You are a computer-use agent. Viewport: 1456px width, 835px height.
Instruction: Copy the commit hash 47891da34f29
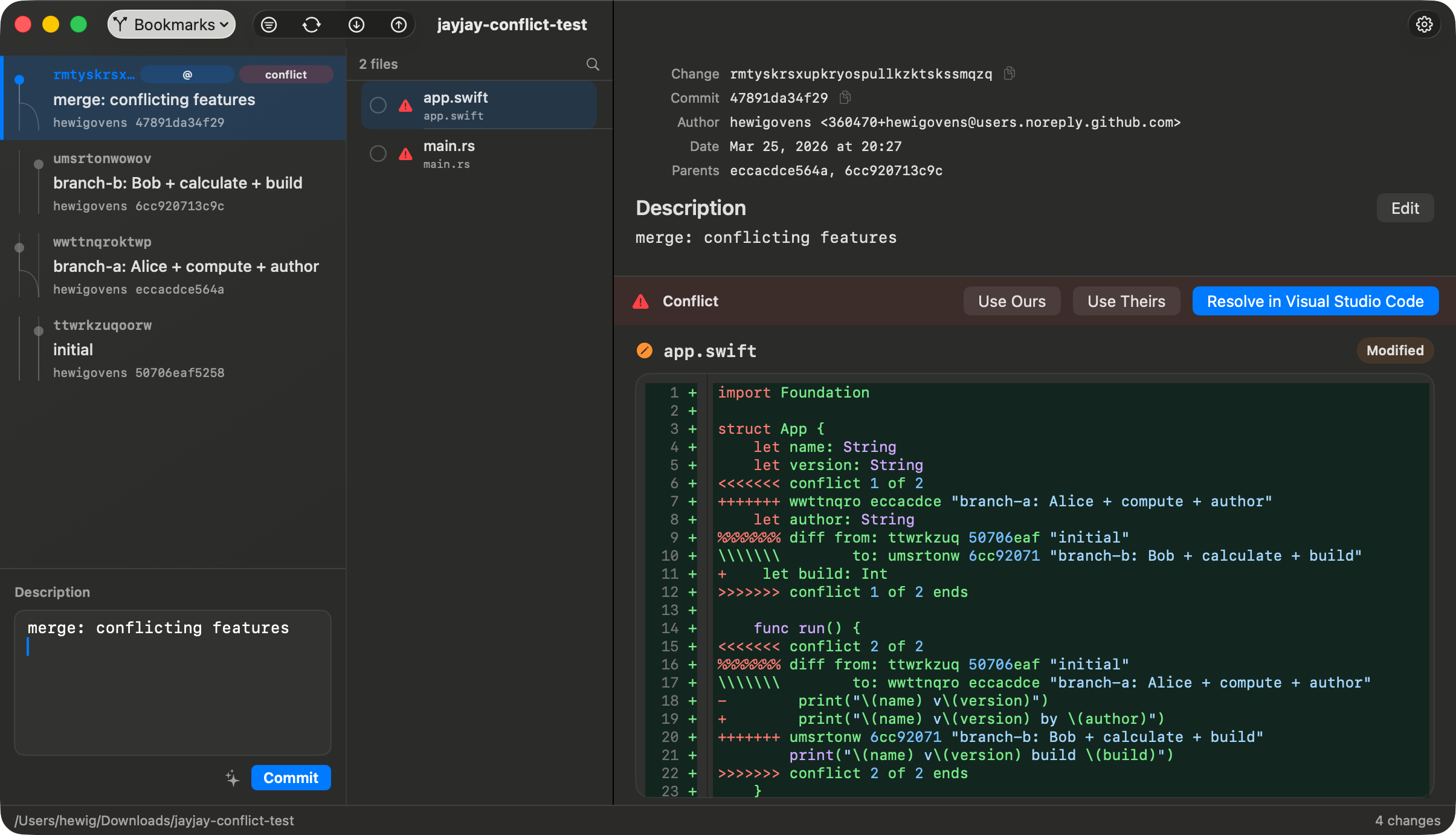(x=845, y=97)
